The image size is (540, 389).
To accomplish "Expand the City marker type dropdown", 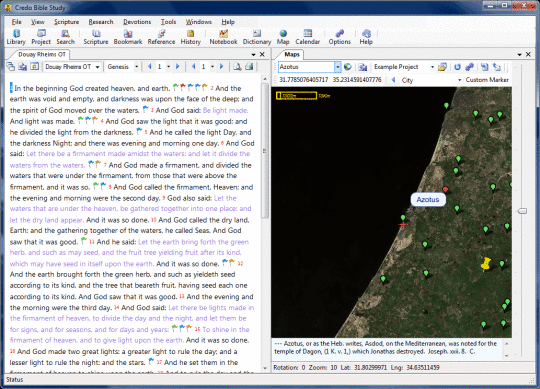I will (459, 80).
